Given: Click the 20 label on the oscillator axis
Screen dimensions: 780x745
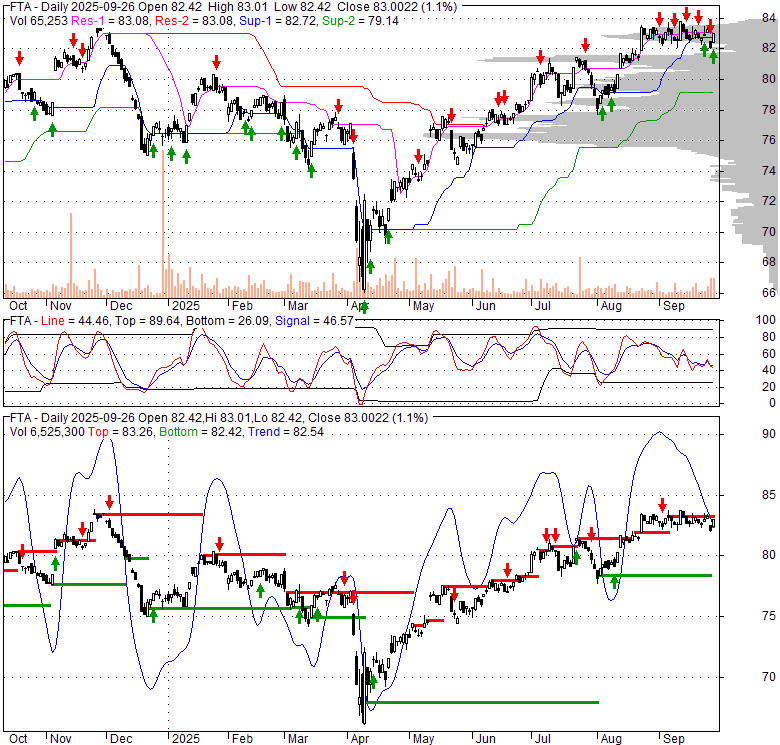Looking at the screenshot, I should (769, 387).
